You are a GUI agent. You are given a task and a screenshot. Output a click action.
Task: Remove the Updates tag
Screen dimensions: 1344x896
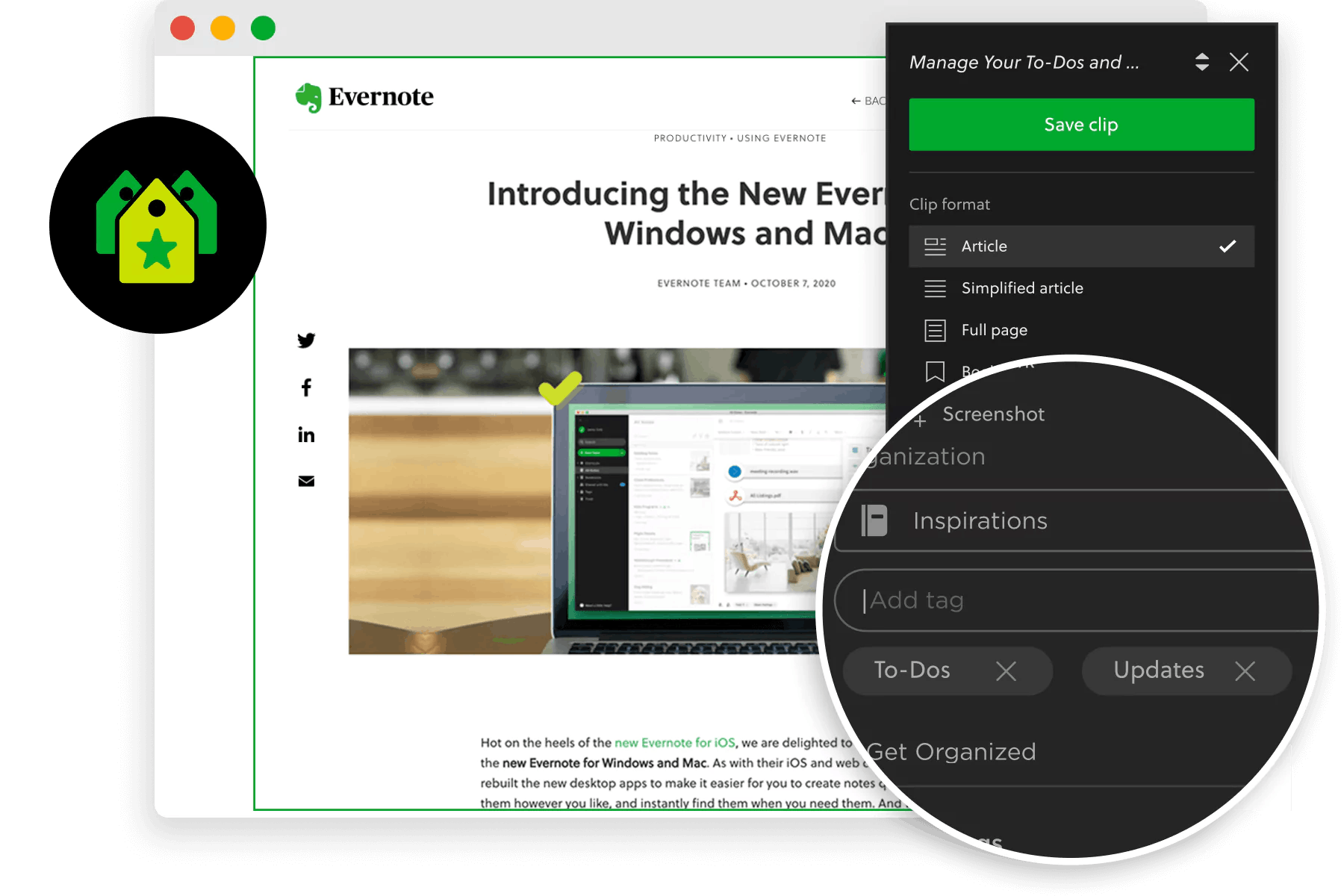point(1245,671)
